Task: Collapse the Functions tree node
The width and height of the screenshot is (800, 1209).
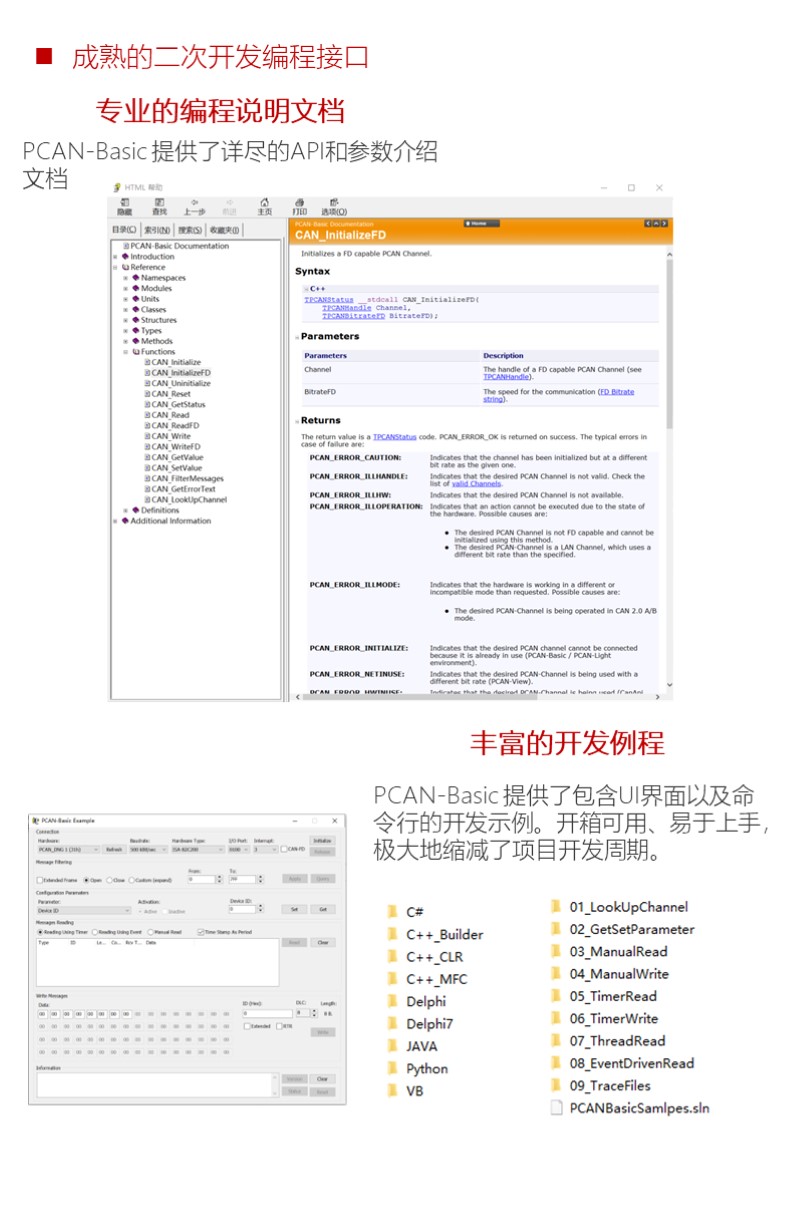Action: pos(126,352)
